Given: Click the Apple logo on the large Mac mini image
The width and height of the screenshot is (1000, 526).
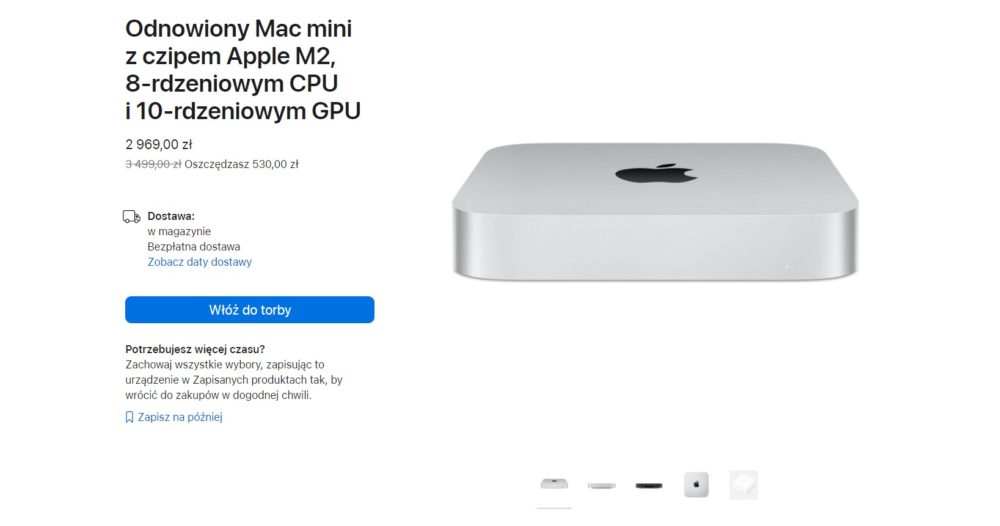Looking at the screenshot, I should tap(656, 173).
